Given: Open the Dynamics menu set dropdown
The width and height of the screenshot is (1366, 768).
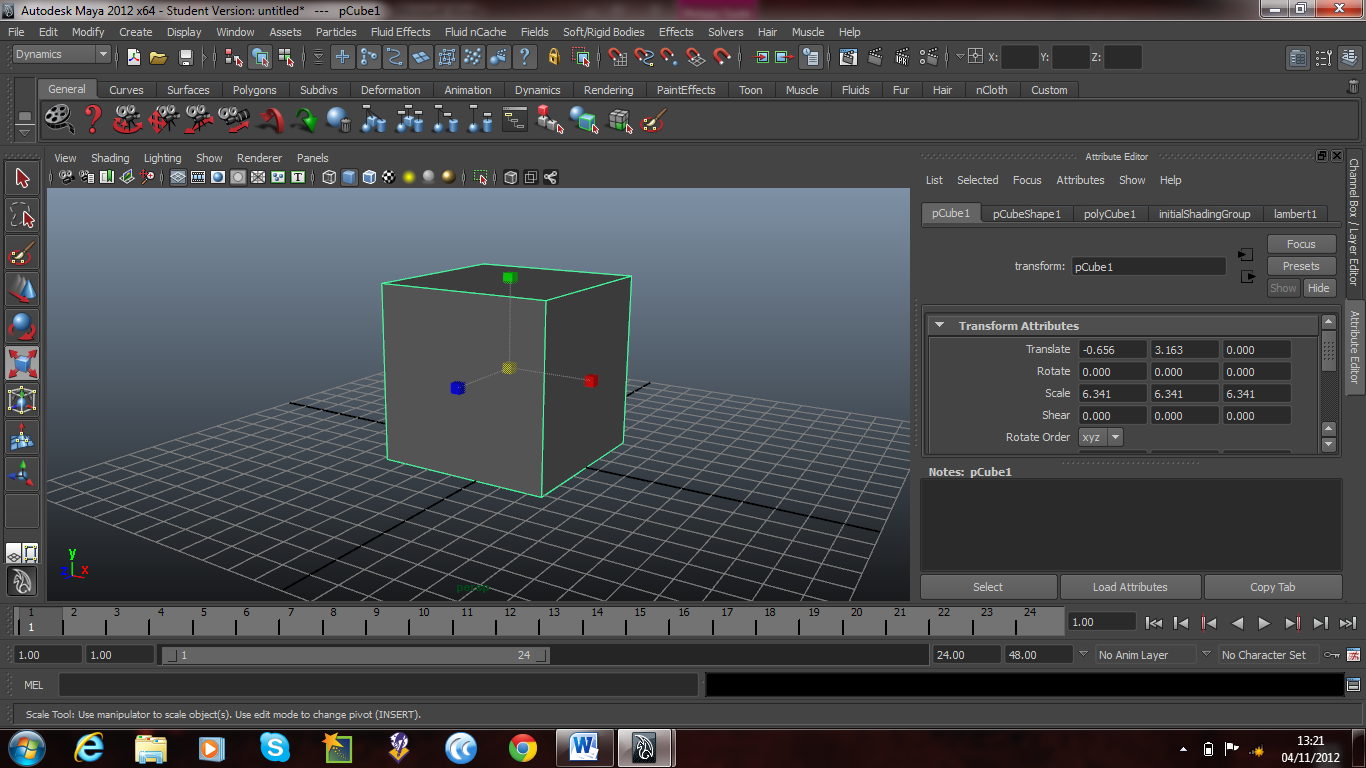Looking at the screenshot, I should tap(61, 55).
